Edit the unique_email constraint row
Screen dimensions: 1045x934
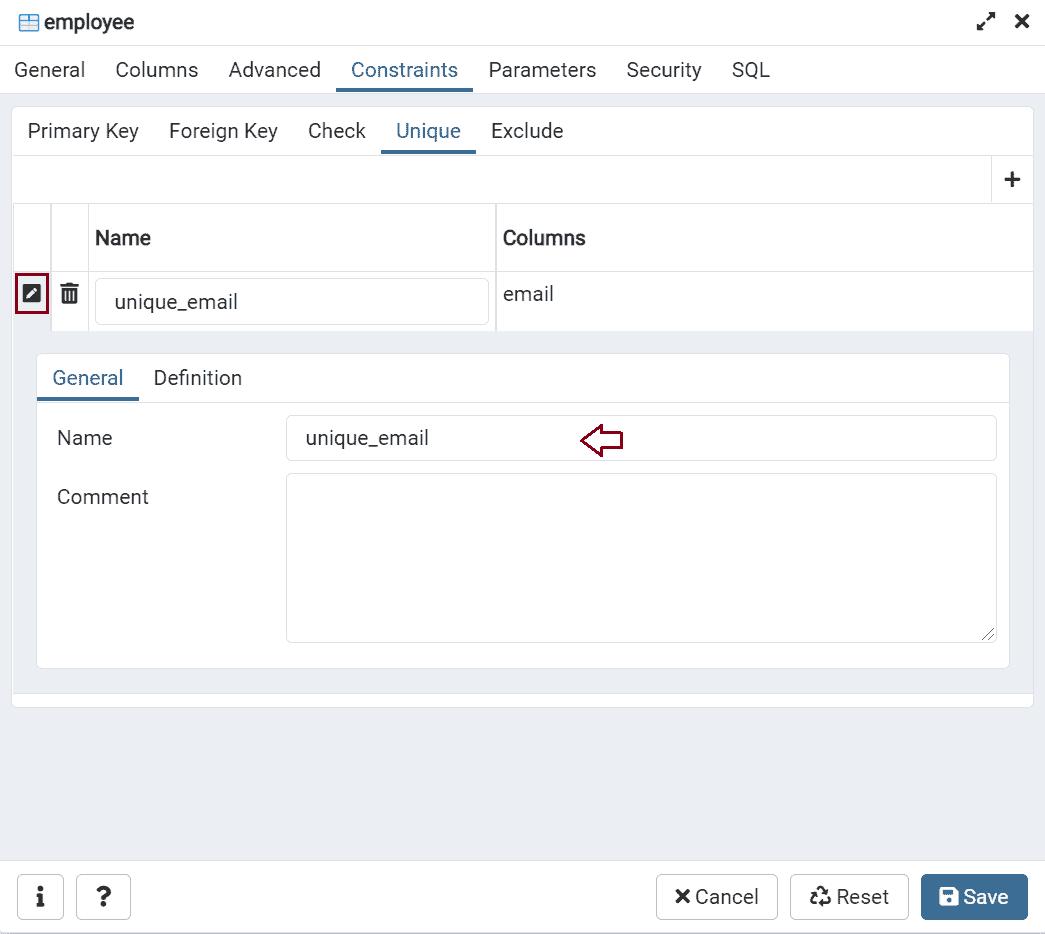point(32,292)
